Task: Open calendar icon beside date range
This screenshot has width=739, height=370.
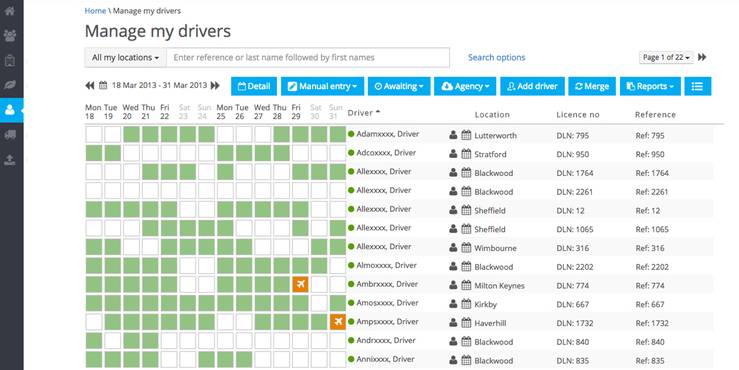Action: (103, 85)
